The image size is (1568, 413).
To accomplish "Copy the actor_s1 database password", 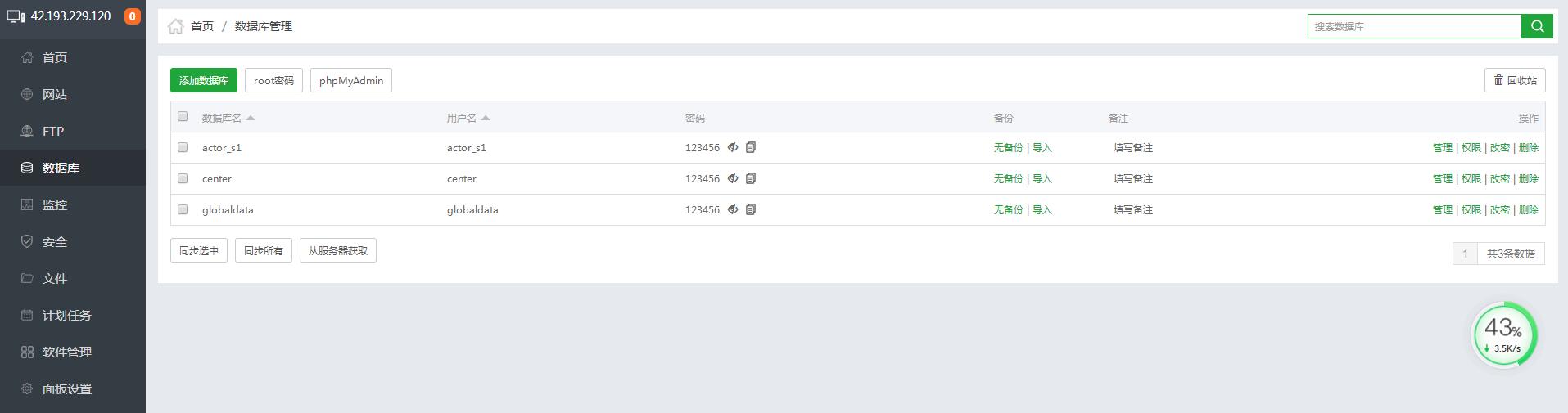I will [x=751, y=147].
